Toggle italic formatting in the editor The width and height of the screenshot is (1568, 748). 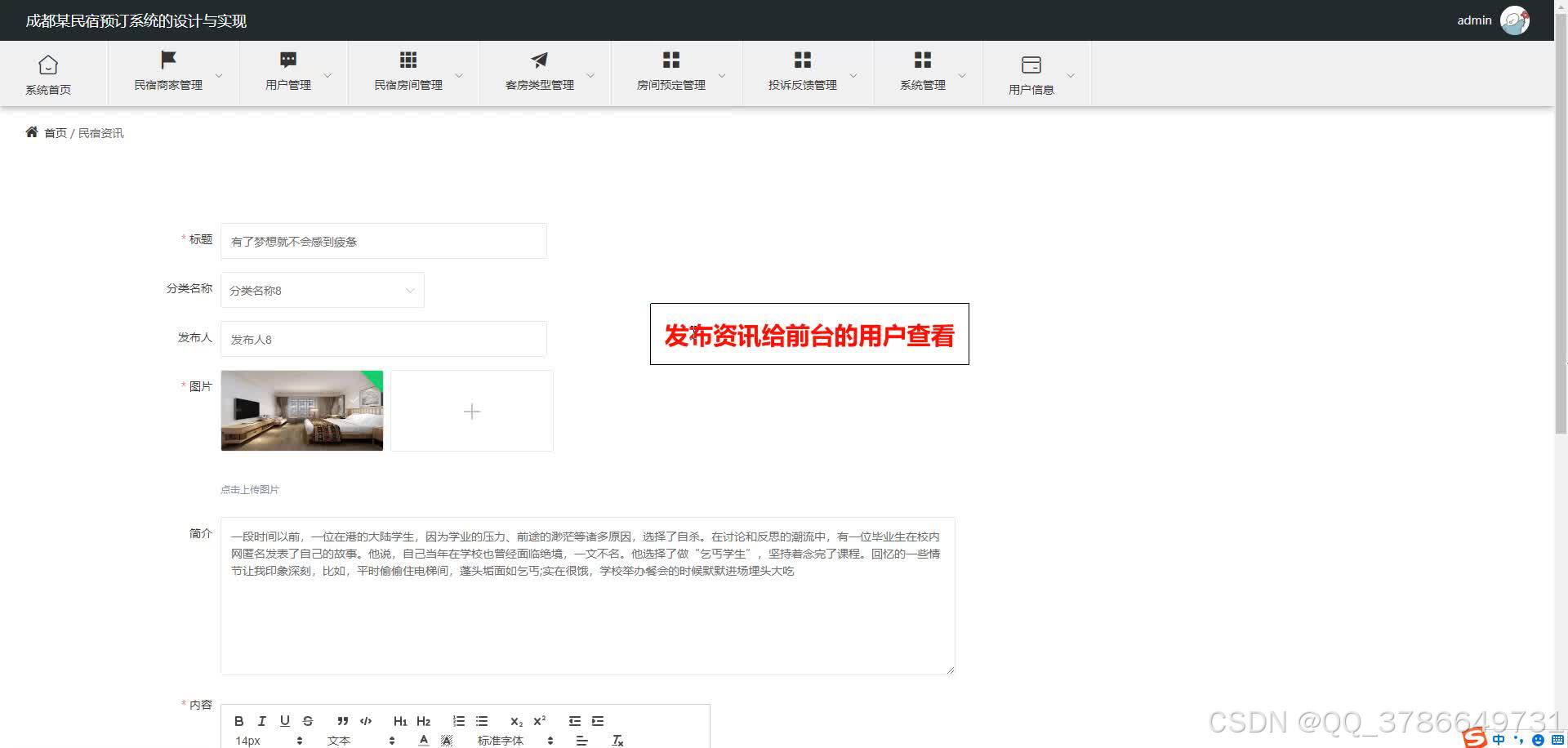coord(261,721)
